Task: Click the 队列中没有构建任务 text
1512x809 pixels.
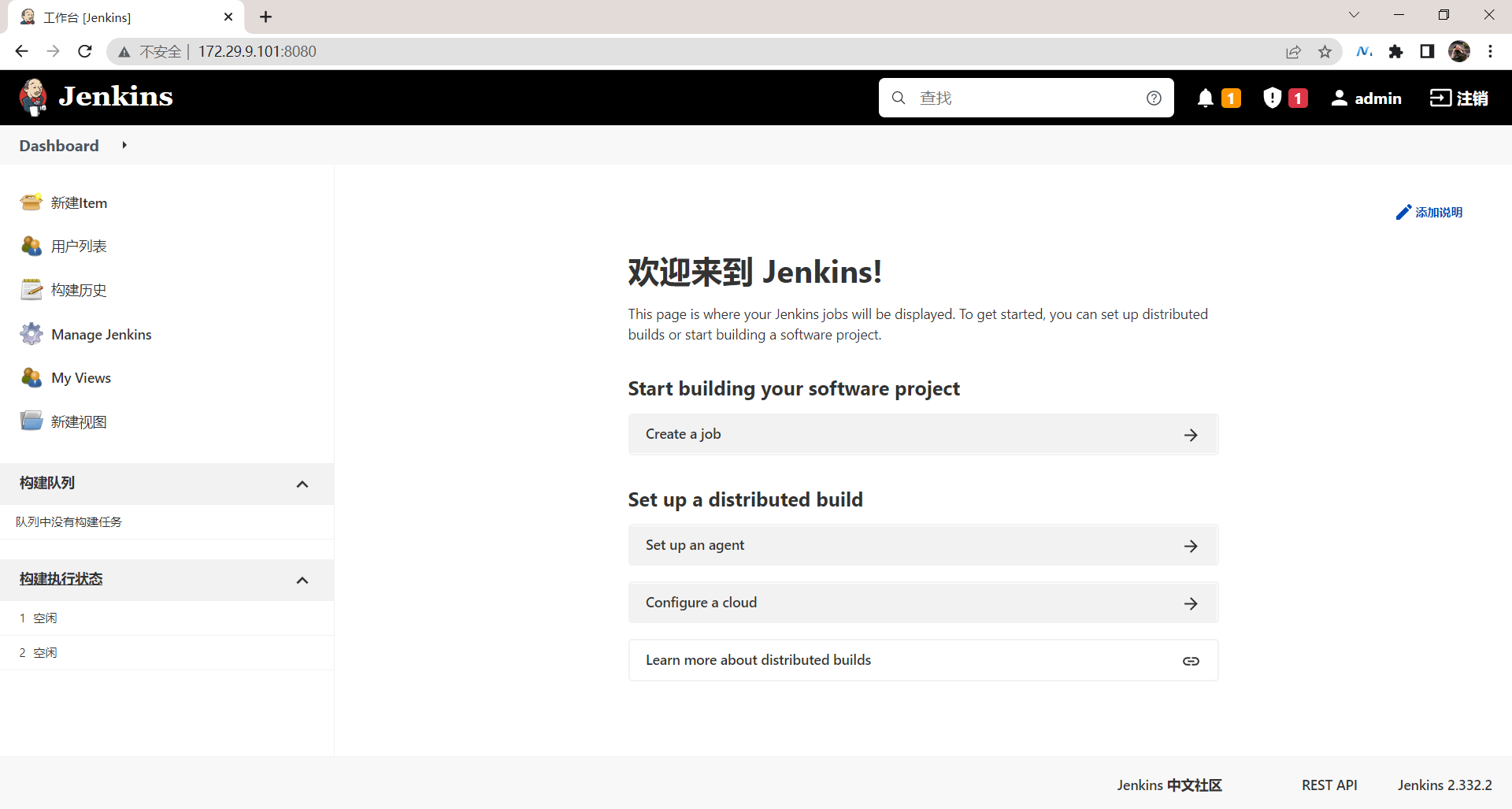Action: click(x=69, y=521)
